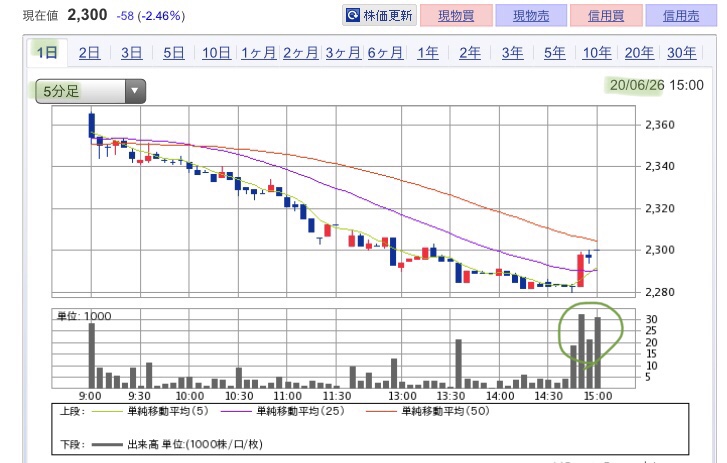The width and height of the screenshot is (727, 463).
Task: Show the 2ヶ月 chart period
Action: click(x=300, y=53)
